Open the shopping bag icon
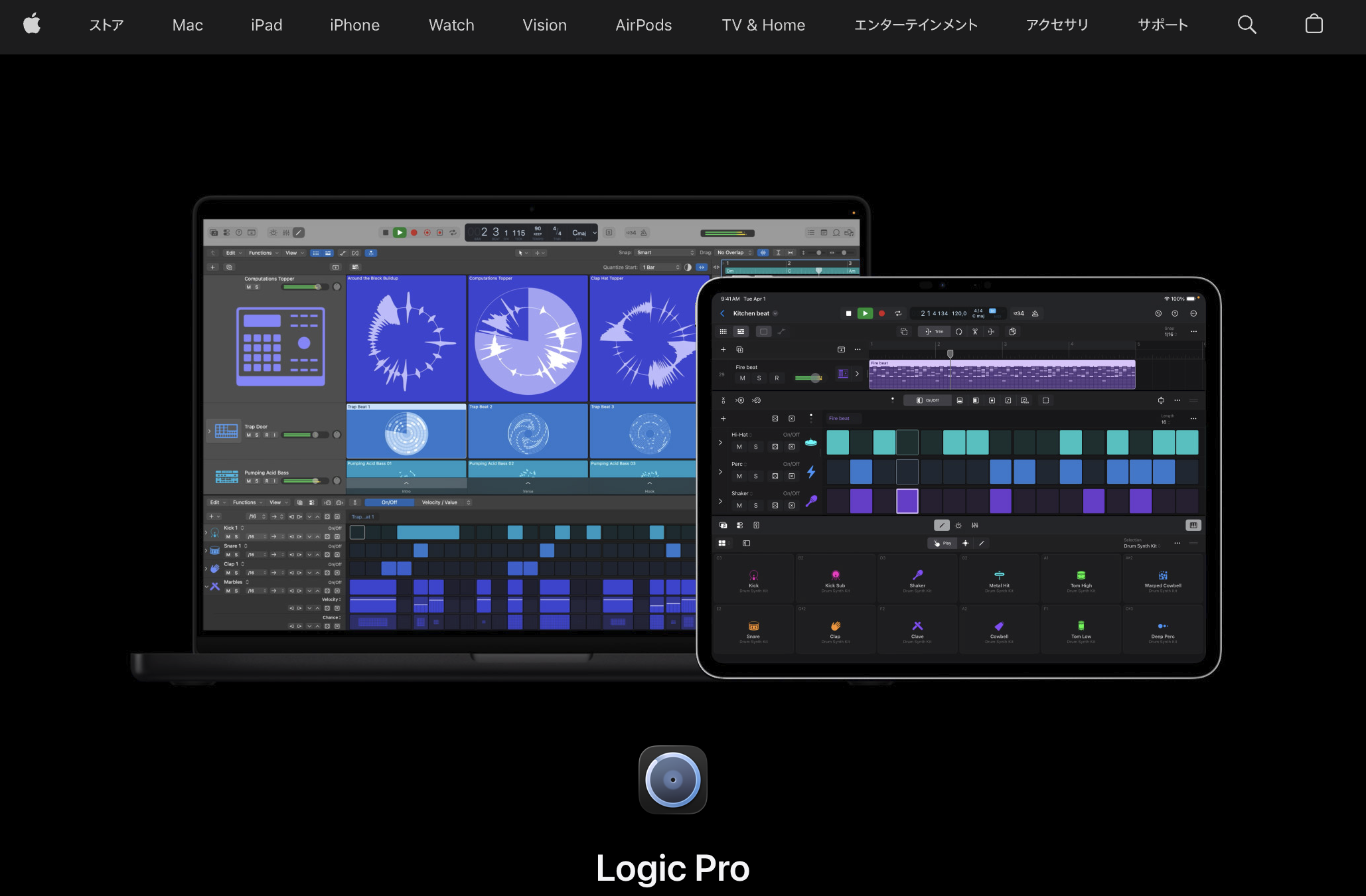The image size is (1366, 896). tap(1314, 25)
